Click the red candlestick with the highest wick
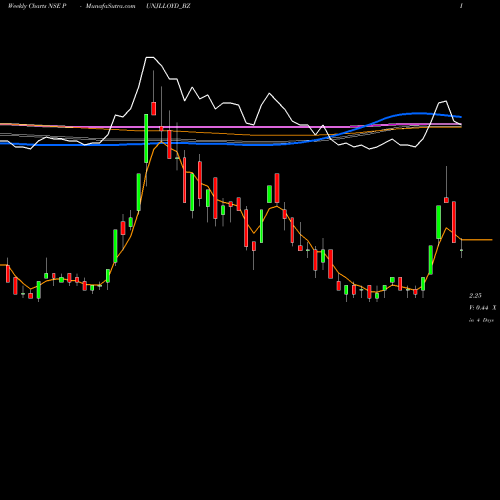This screenshot has width=500, height=500. click(154, 109)
